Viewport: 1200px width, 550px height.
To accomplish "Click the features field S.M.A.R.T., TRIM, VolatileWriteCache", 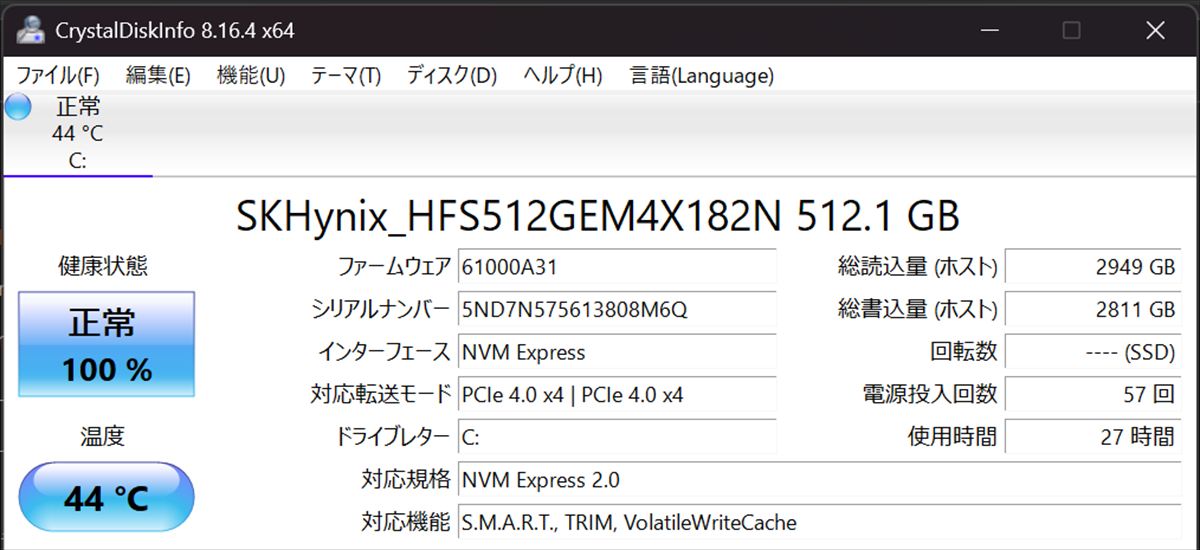I will 819,523.
